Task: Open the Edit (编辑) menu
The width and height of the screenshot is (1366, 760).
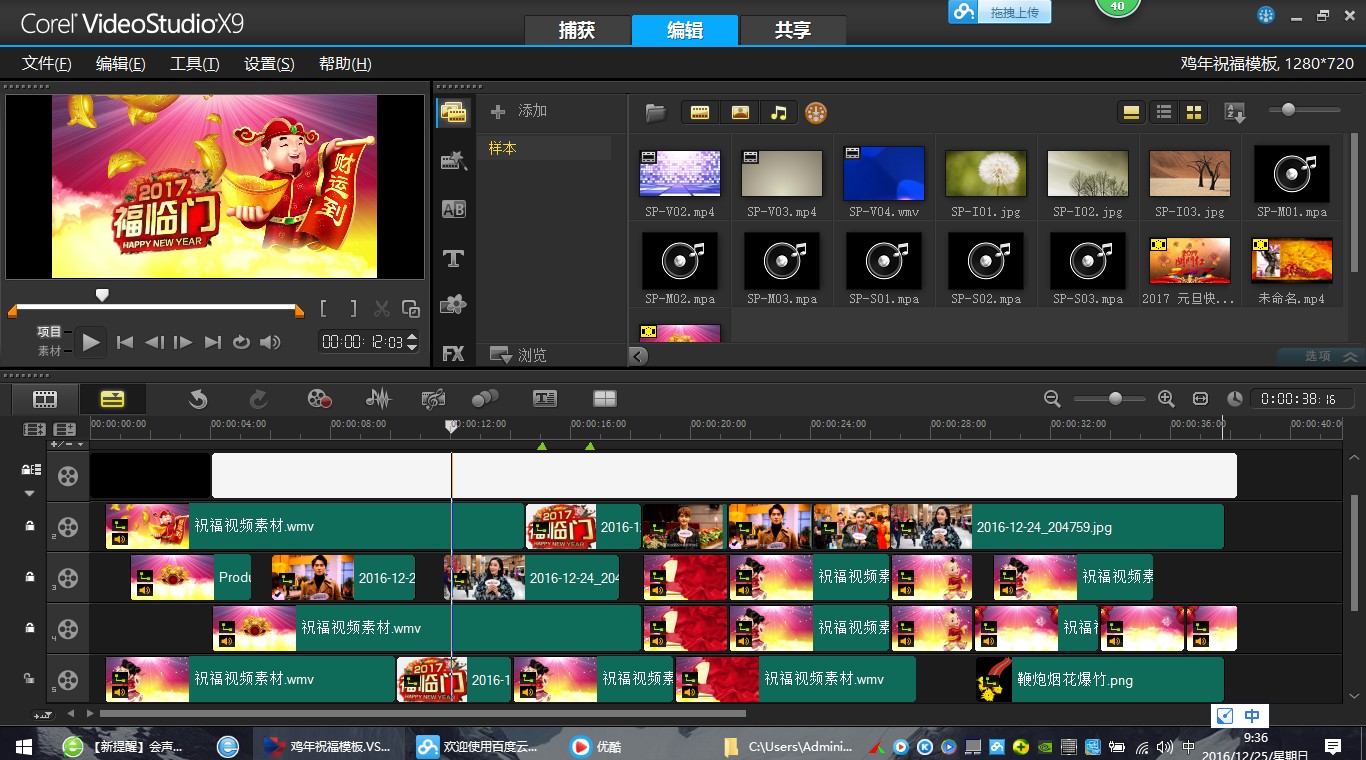Action: coord(120,64)
